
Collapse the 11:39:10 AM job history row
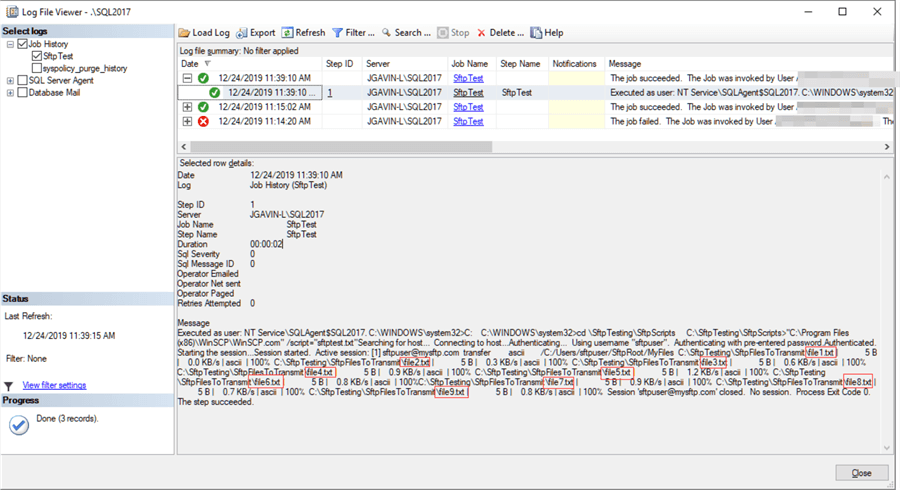pyautogui.click(x=187, y=78)
